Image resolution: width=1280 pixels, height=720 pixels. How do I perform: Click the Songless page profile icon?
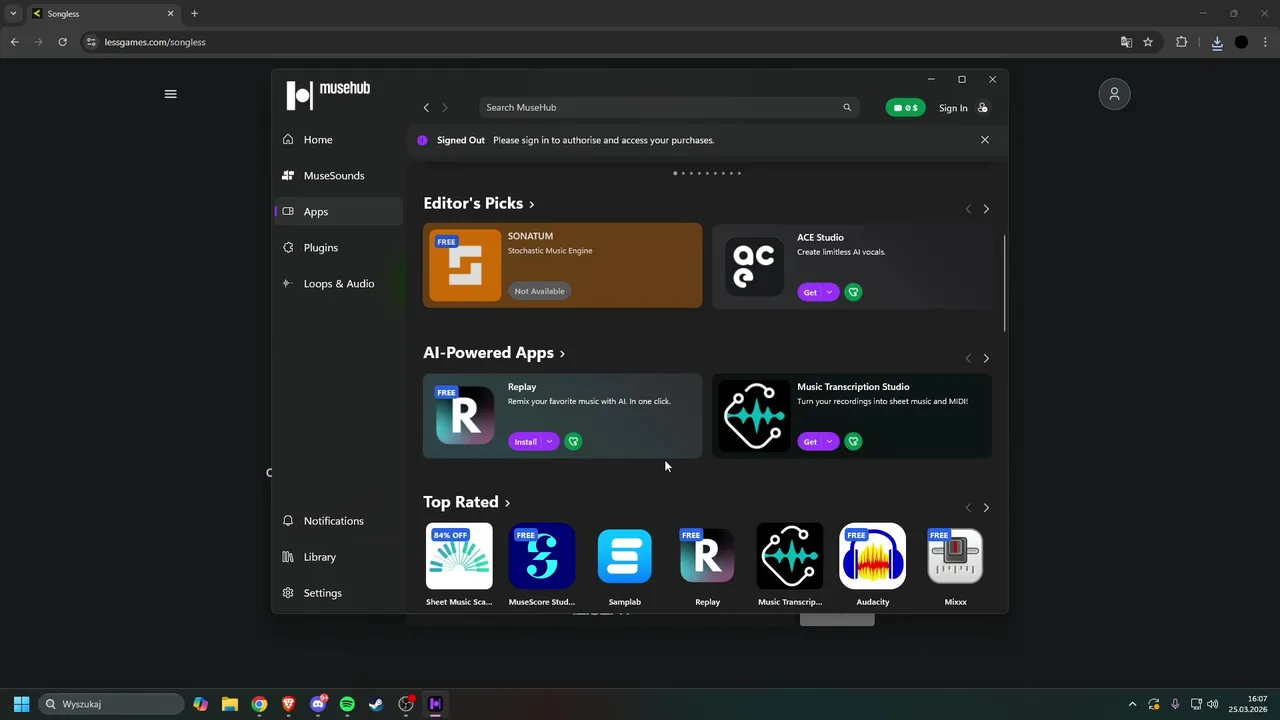(1114, 94)
